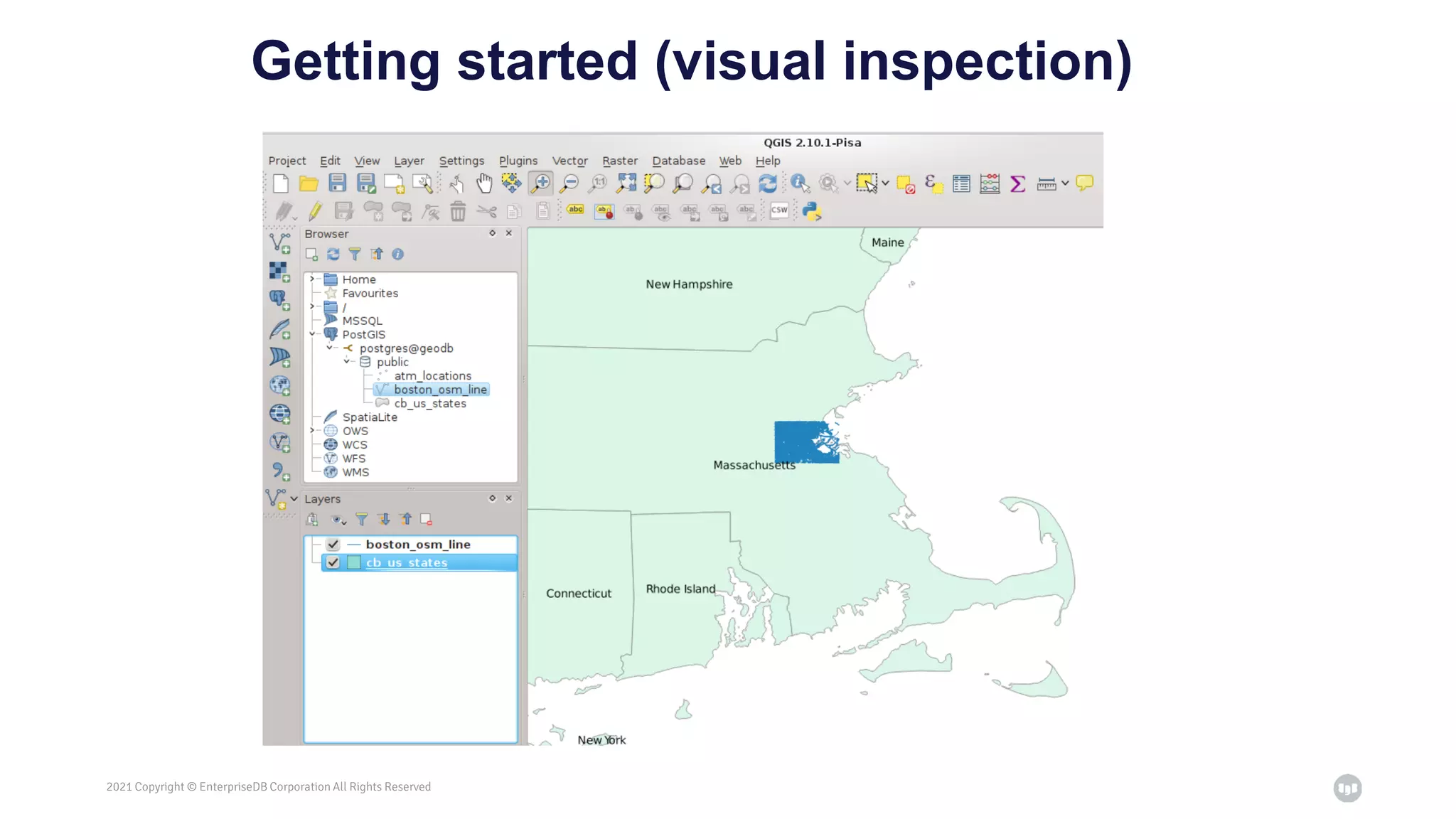Click Remove Layer icon in Layers panel
Screen dimensions: 1456x819
click(x=427, y=520)
